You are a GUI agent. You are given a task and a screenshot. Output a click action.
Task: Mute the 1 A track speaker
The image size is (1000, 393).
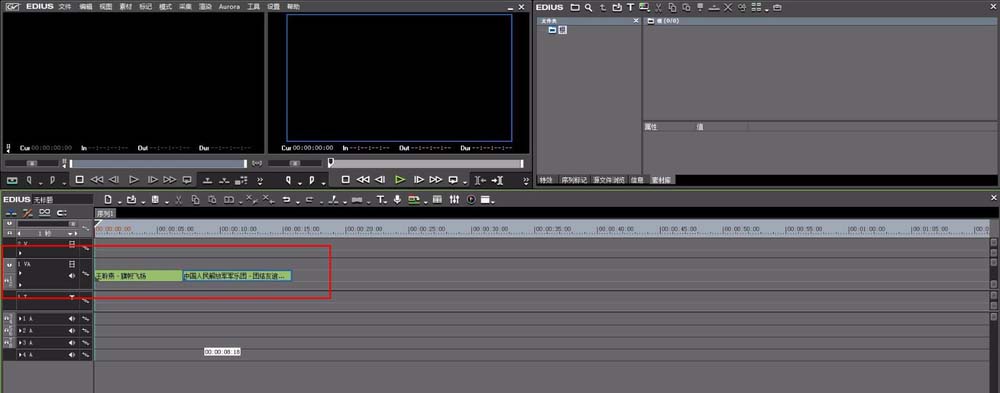pos(71,318)
